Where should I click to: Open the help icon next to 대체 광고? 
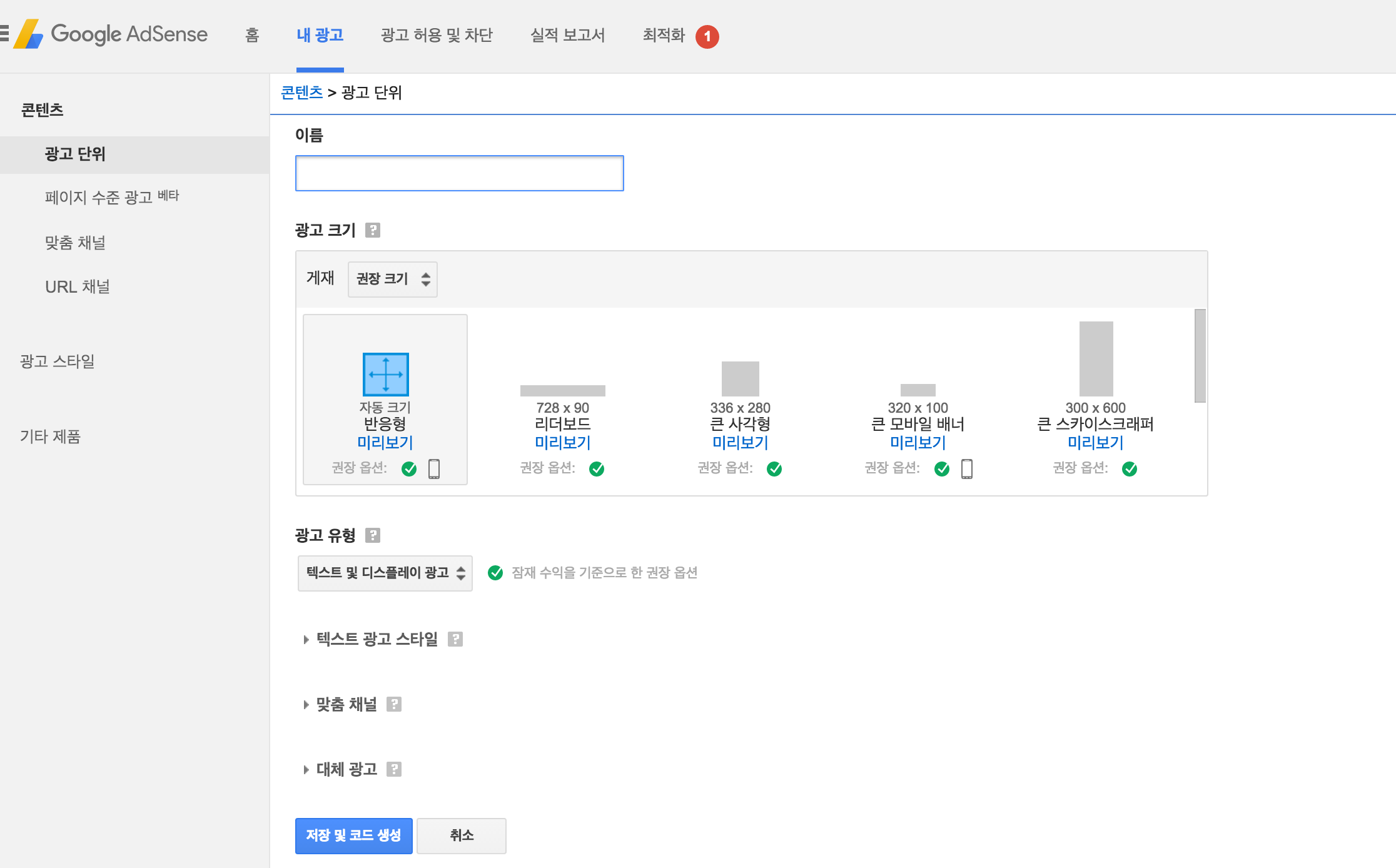click(x=395, y=769)
